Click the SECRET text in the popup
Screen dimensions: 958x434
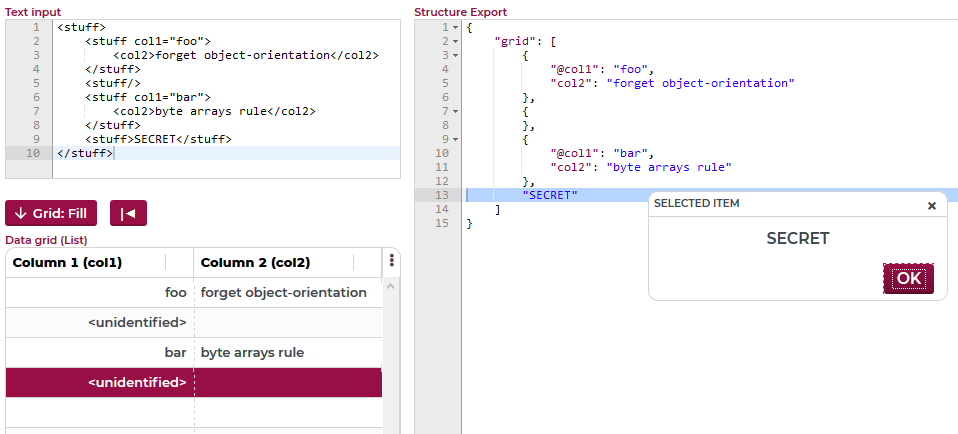click(x=798, y=238)
